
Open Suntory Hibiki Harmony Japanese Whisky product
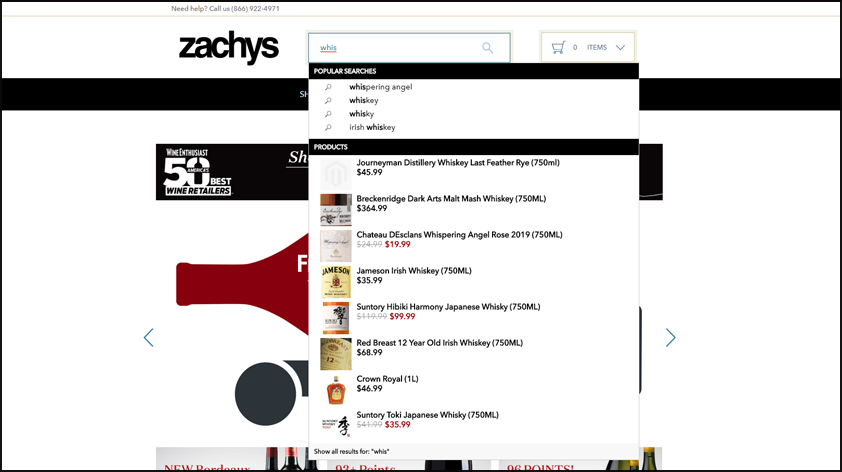coord(448,307)
